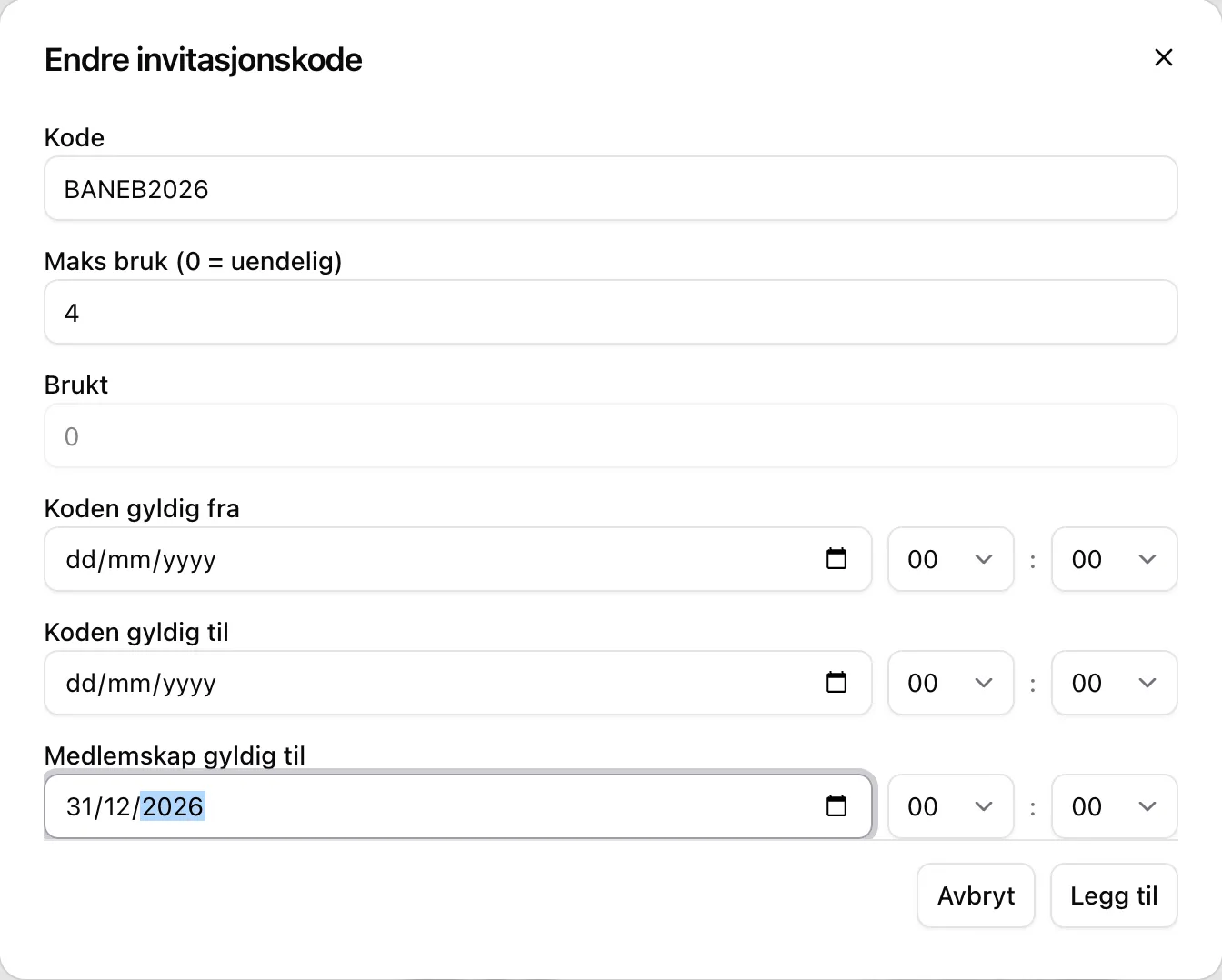Click the Koden gyldig til label
This screenshot has width=1222, height=980.
[x=136, y=633]
